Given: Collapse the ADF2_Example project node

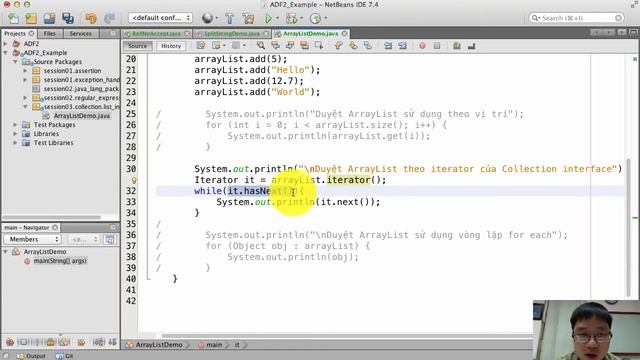Looking at the screenshot, I should pyautogui.click(x=6, y=53).
